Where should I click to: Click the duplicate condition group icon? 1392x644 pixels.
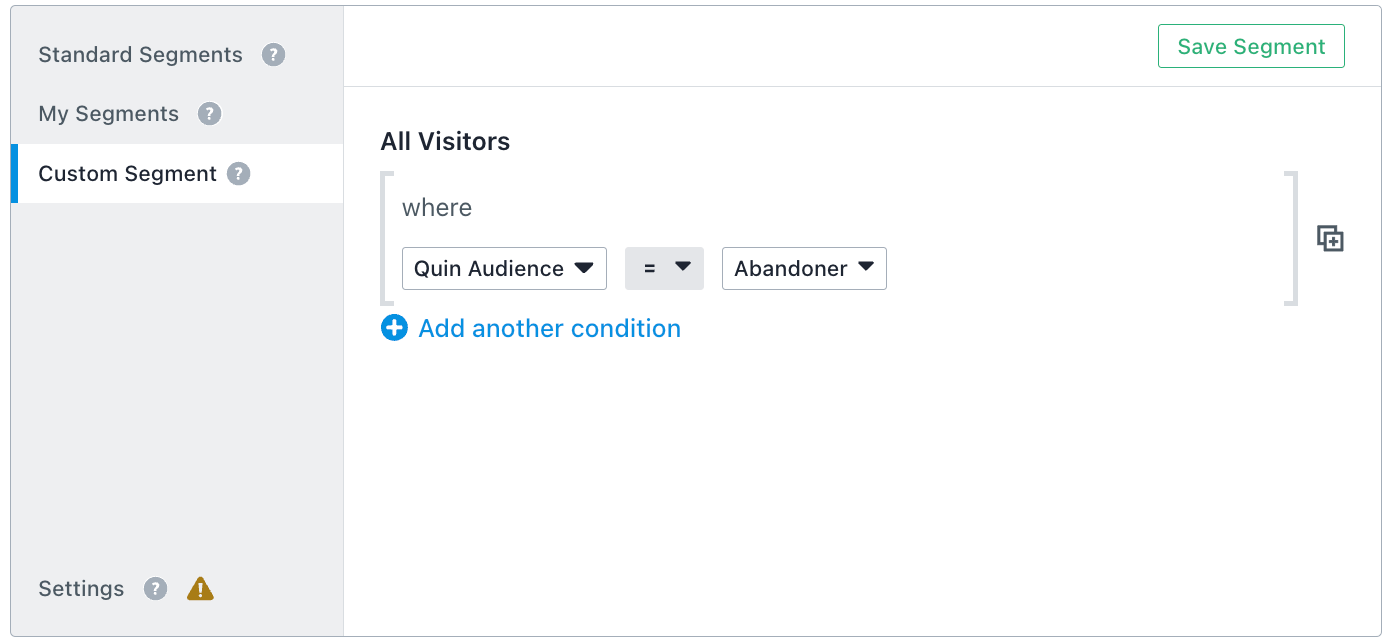[x=1330, y=239]
